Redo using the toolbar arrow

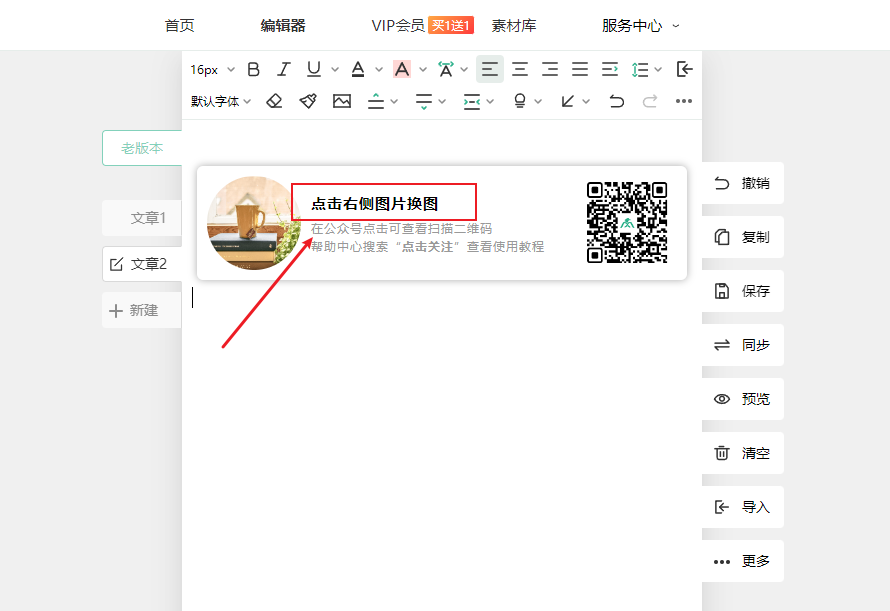pyautogui.click(x=650, y=101)
